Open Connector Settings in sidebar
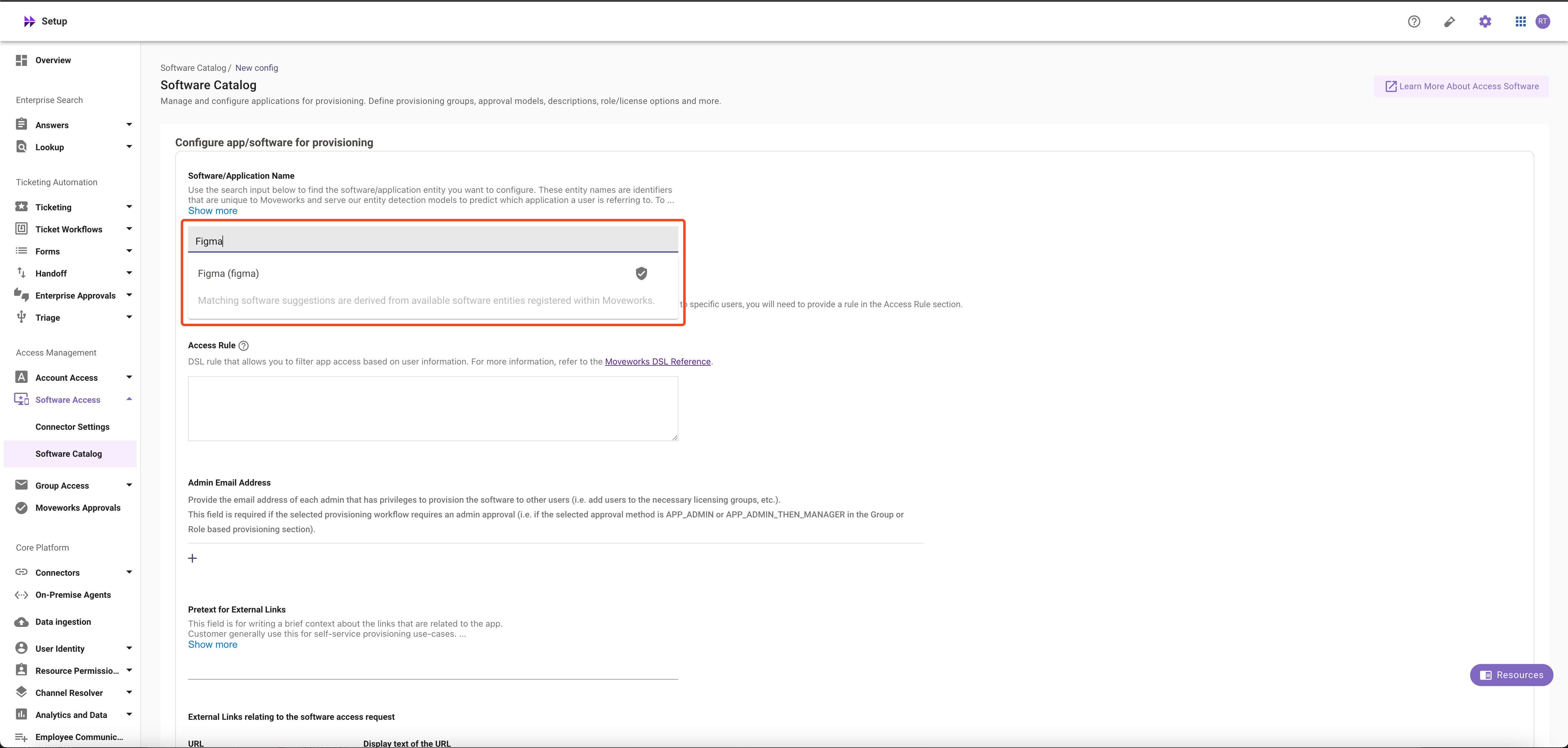The width and height of the screenshot is (1568, 748). (x=72, y=427)
